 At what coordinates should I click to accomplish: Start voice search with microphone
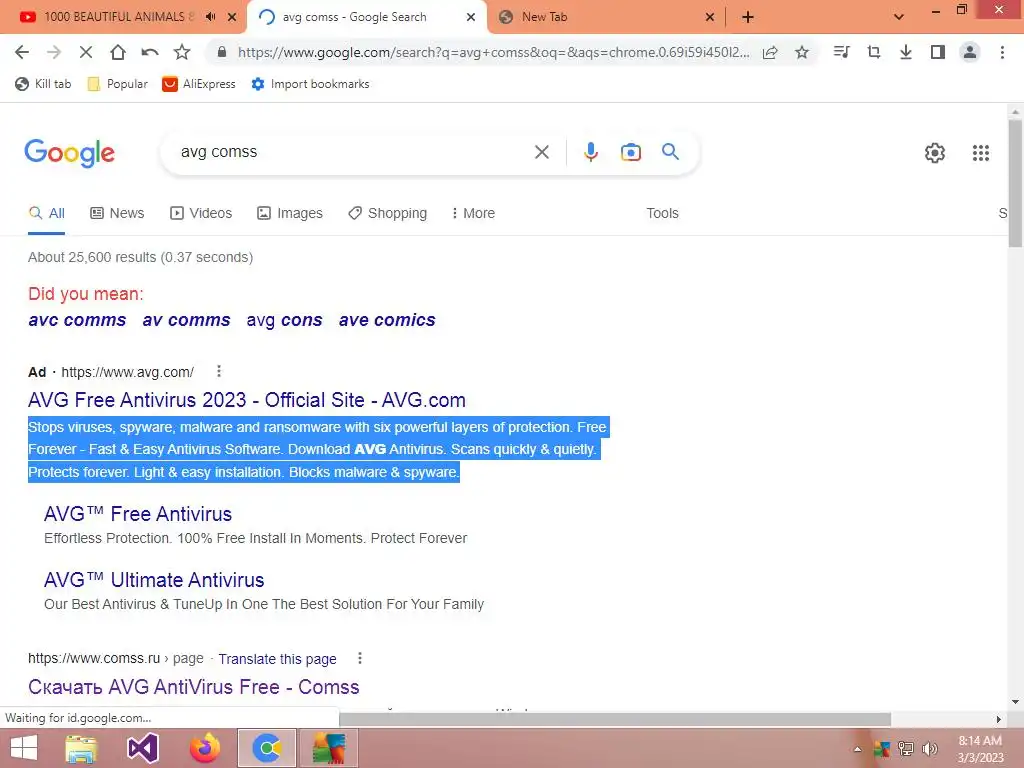[x=590, y=152]
